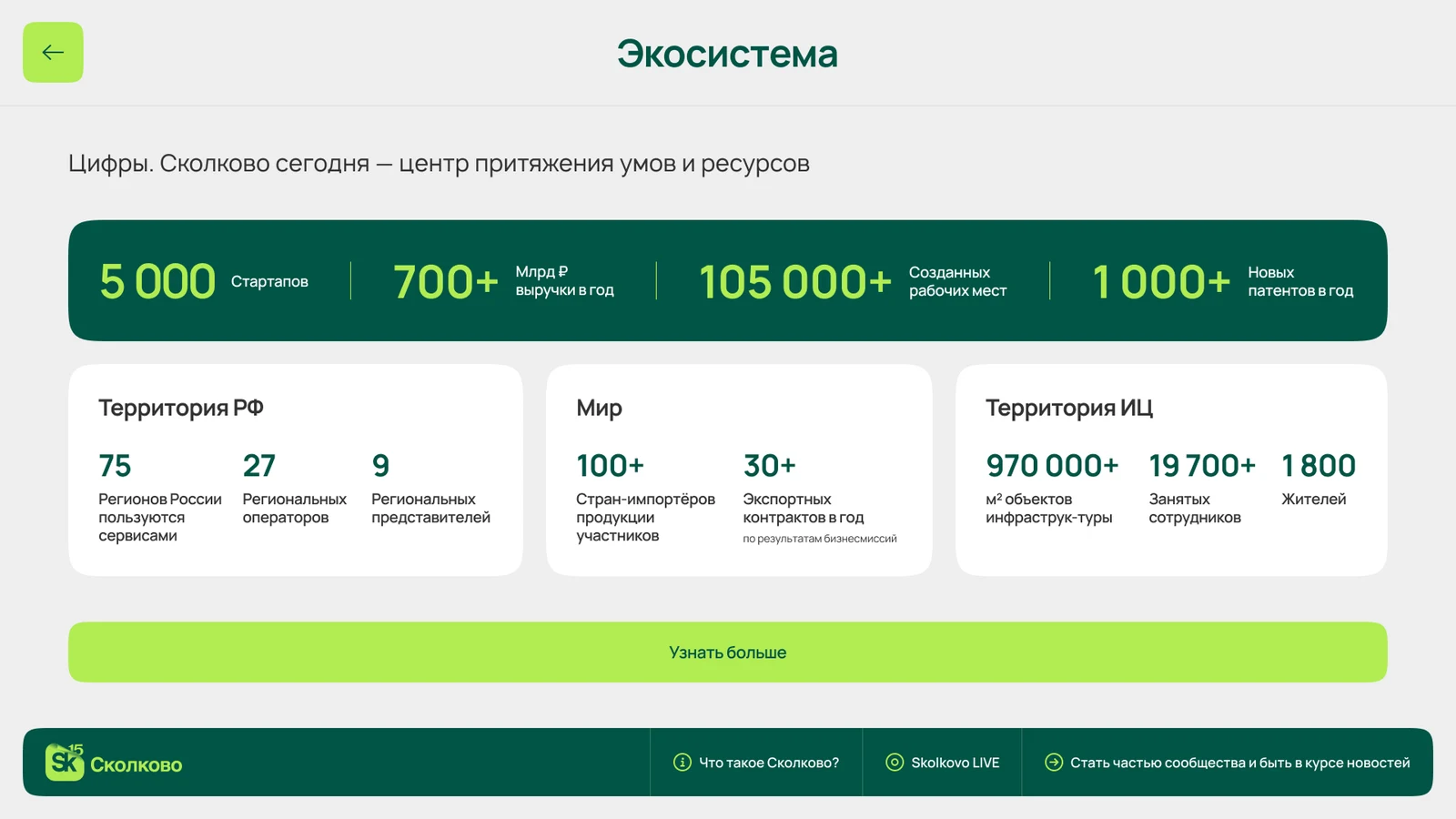Click the Территория РФ card heading
Viewport: 1456px width, 819px height.
click(x=181, y=408)
